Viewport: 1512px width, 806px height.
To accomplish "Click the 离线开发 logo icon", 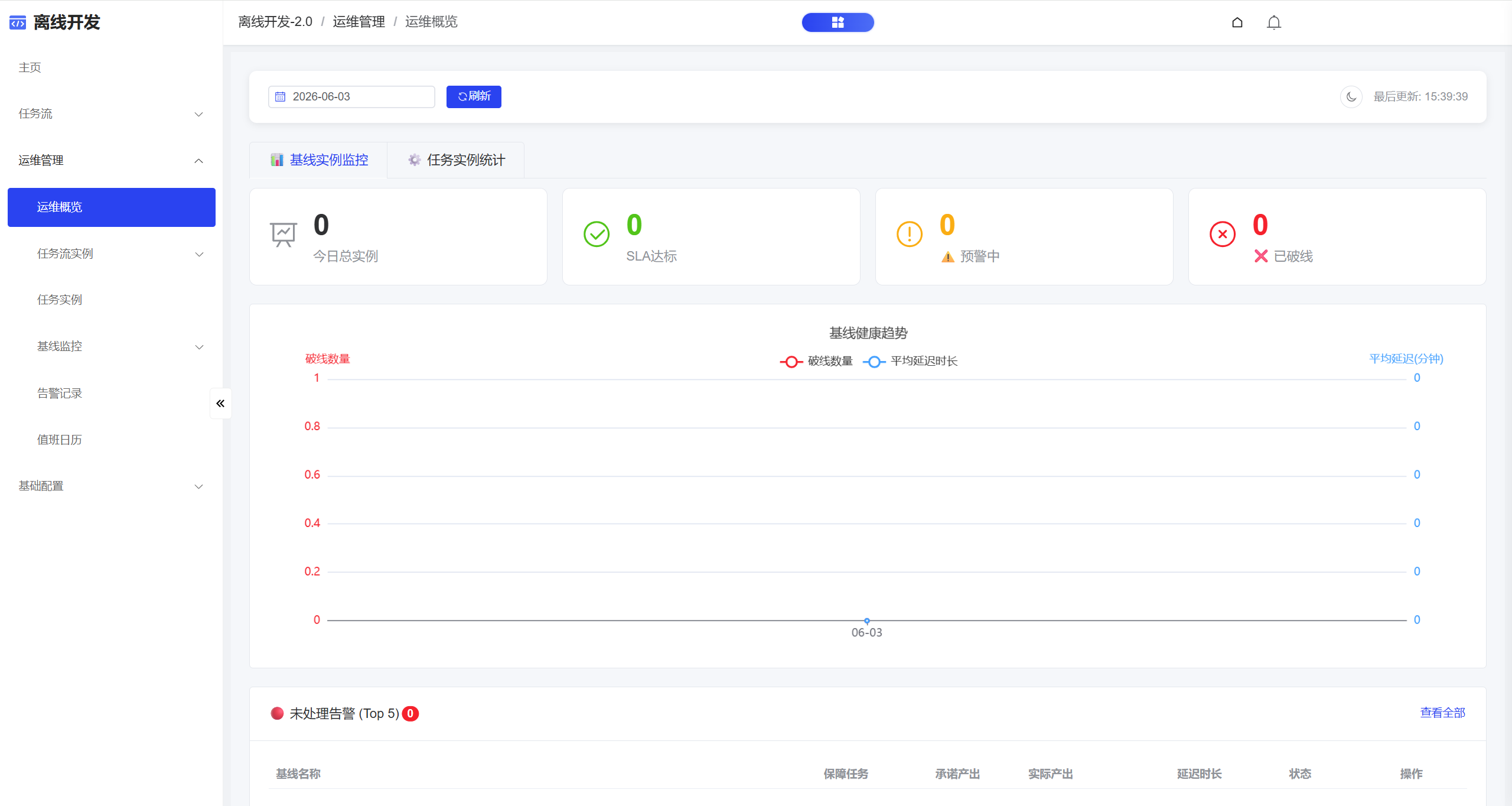I will point(18,23).
